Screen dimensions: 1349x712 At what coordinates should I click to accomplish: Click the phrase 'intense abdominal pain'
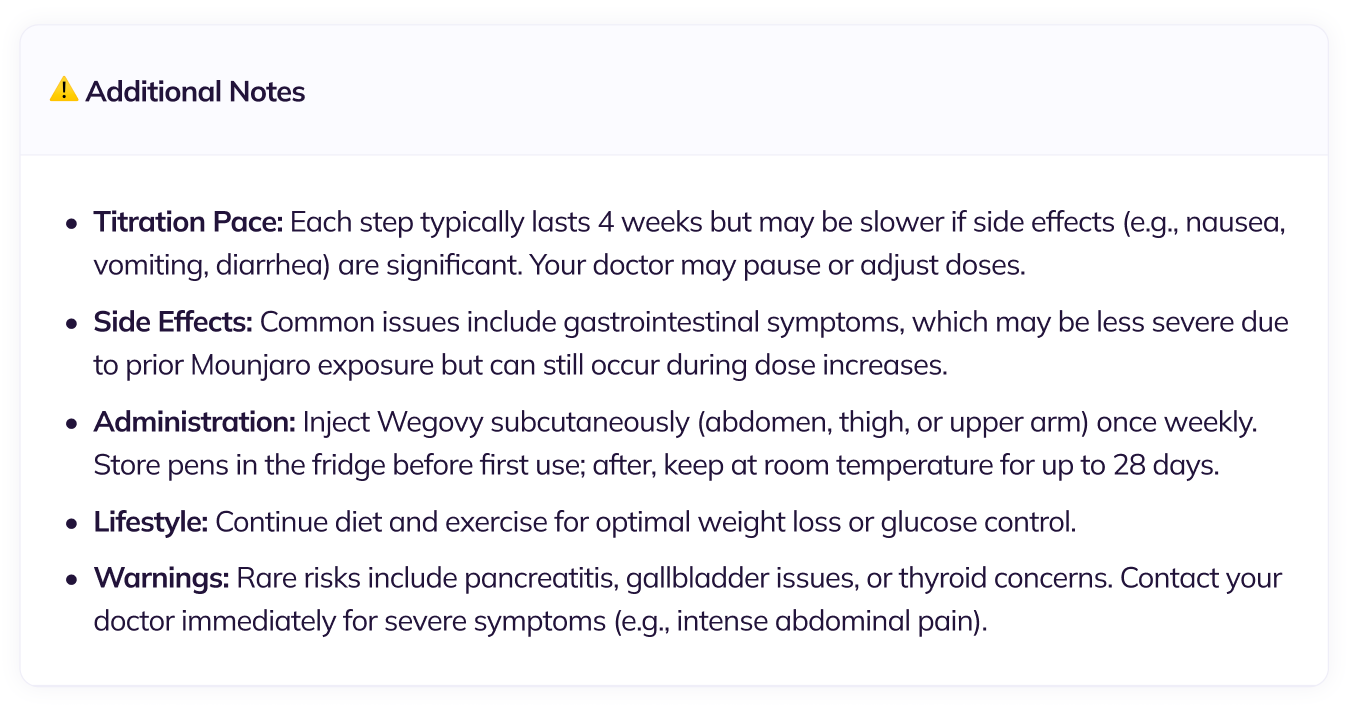point(834,622)
